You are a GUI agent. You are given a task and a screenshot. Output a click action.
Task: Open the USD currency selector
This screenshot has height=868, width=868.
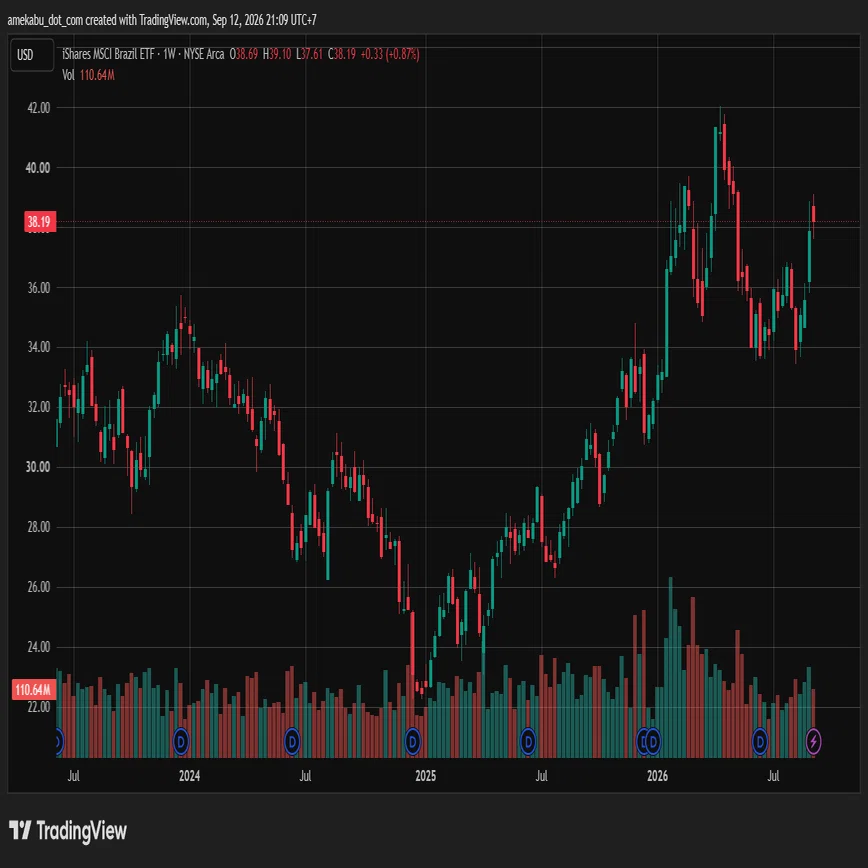pos(32,55)
